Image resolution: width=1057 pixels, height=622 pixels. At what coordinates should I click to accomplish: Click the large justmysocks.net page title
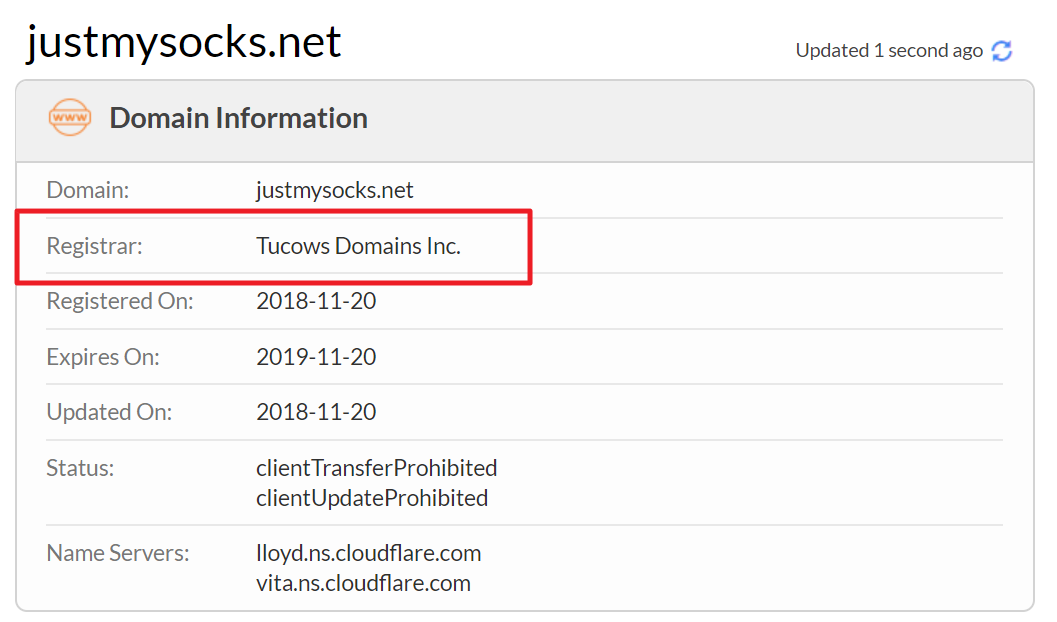(184, 42)
